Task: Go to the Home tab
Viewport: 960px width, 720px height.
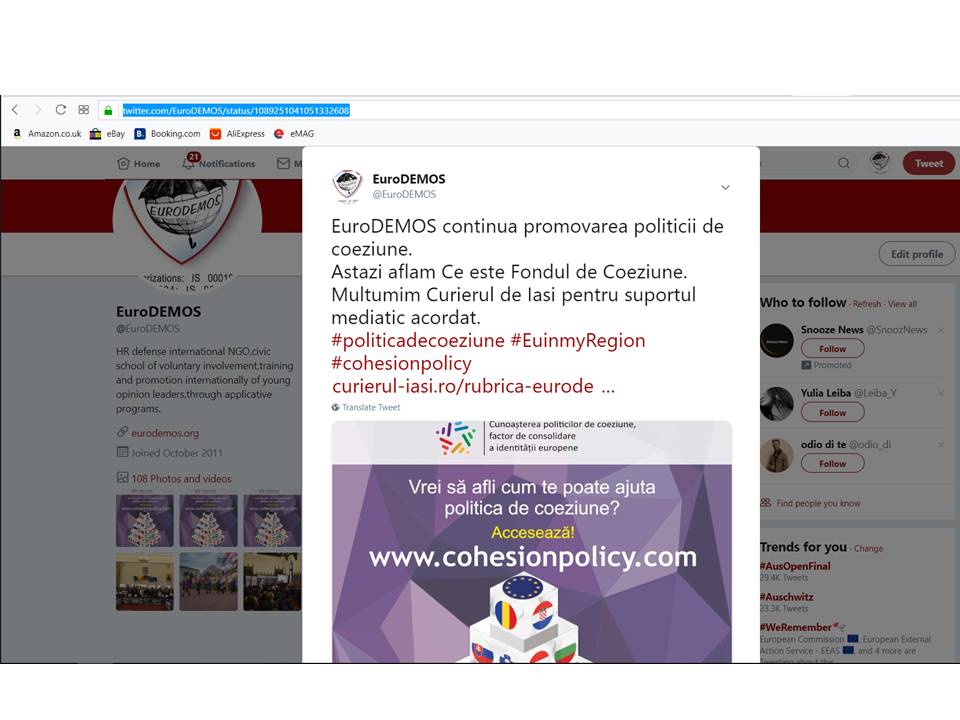Action: coord(139,163)
